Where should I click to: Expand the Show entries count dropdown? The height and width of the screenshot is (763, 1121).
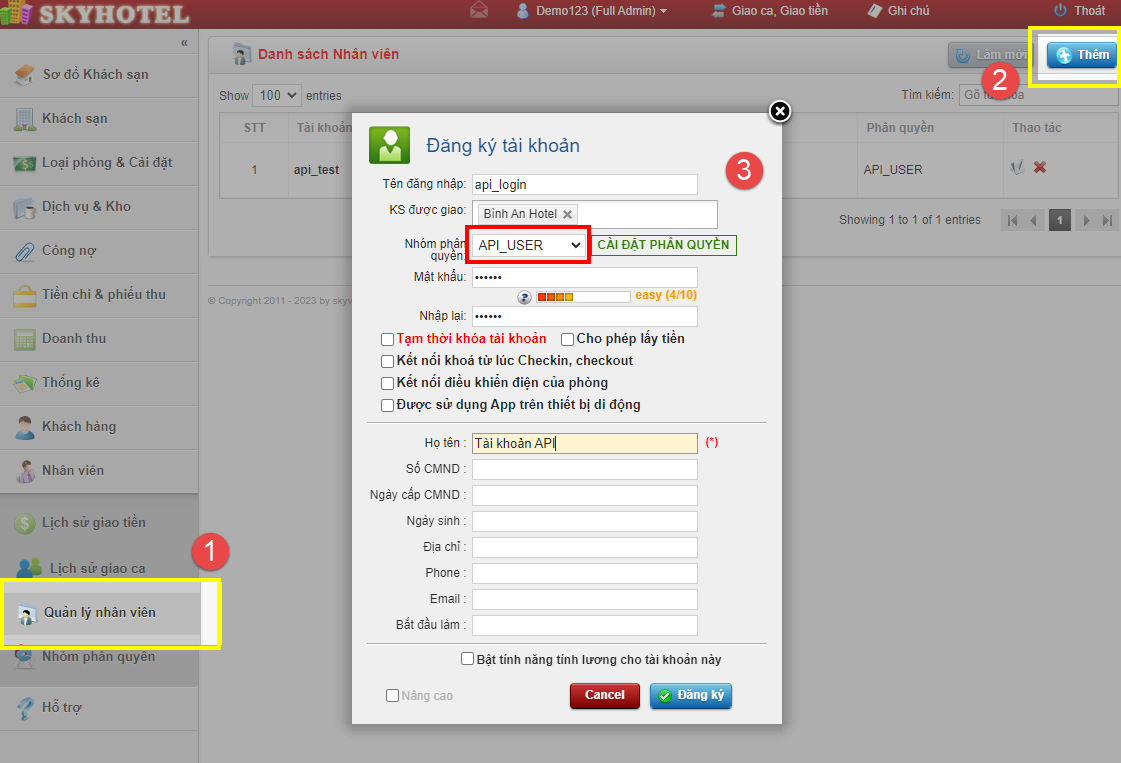pos(277,95)
